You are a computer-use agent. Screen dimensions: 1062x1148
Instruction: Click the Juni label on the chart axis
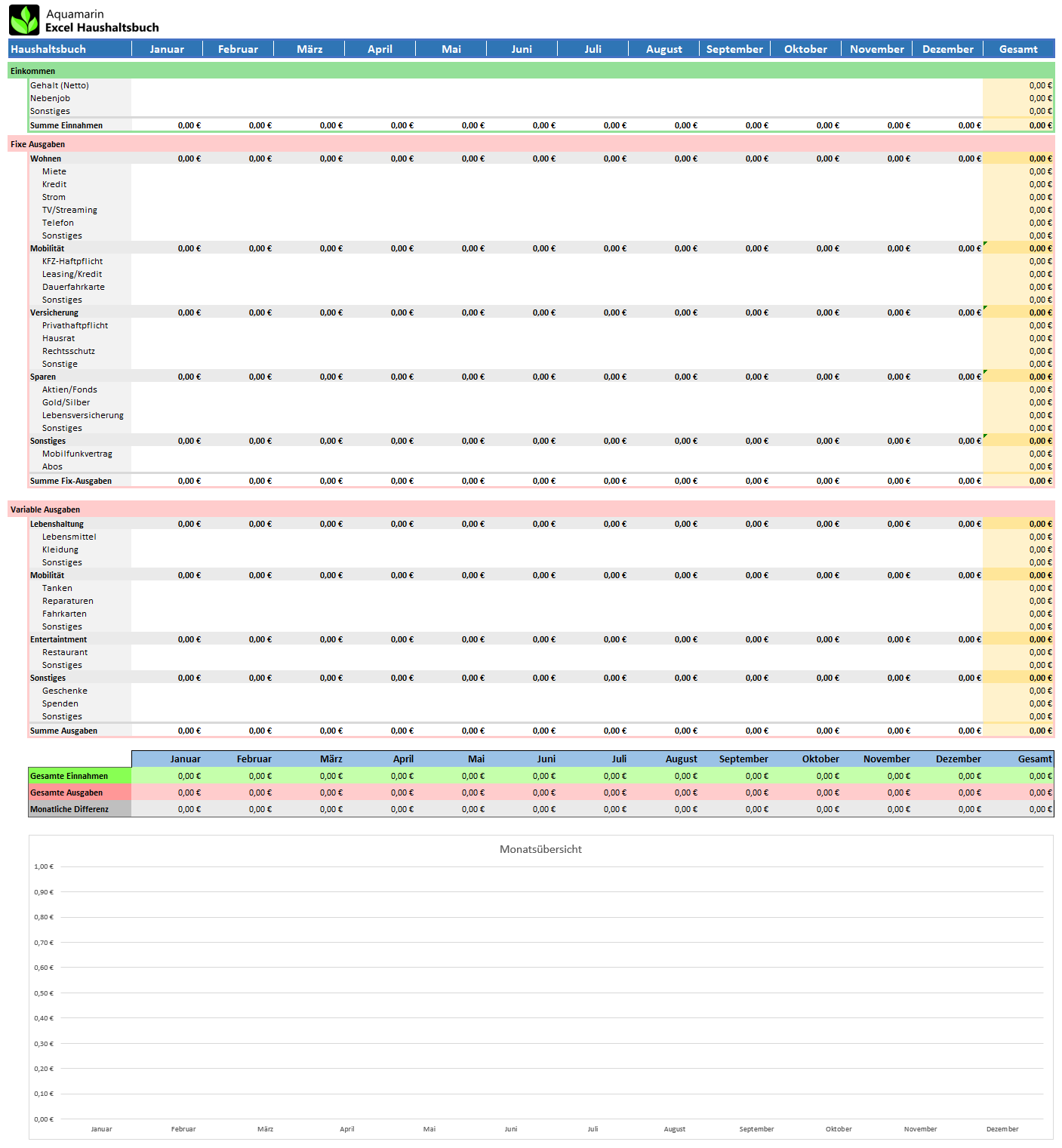tap(511, 1129)
